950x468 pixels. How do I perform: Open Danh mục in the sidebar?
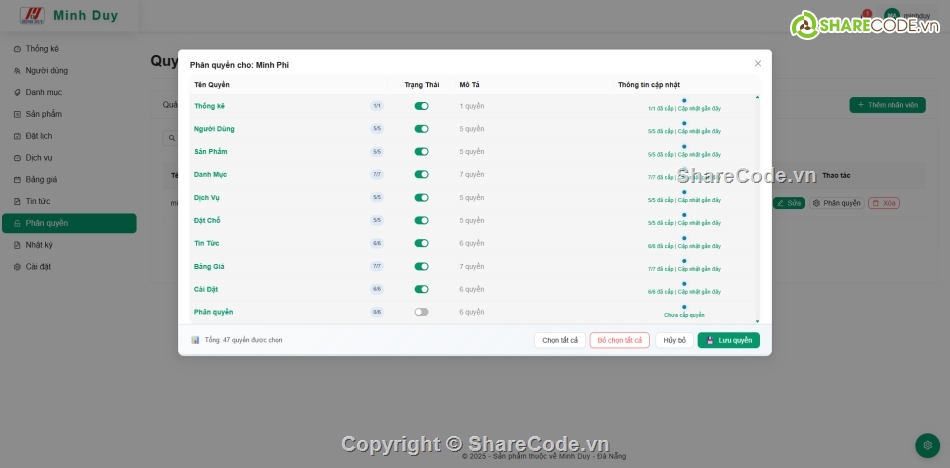(69, 92)
